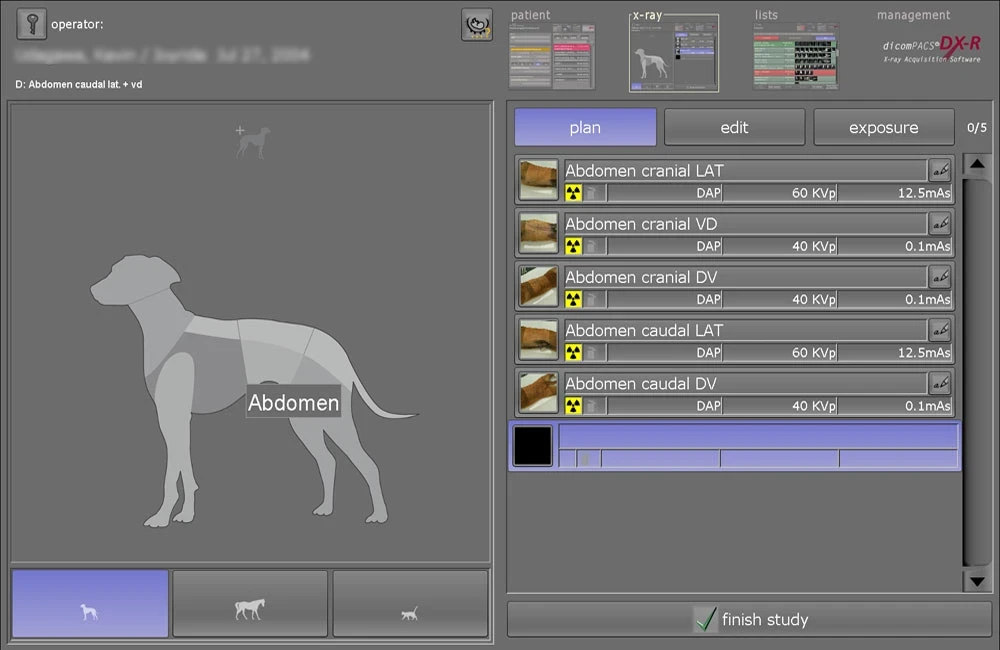
Task: Select the horse species icon
Action: [x=250, y=604]
